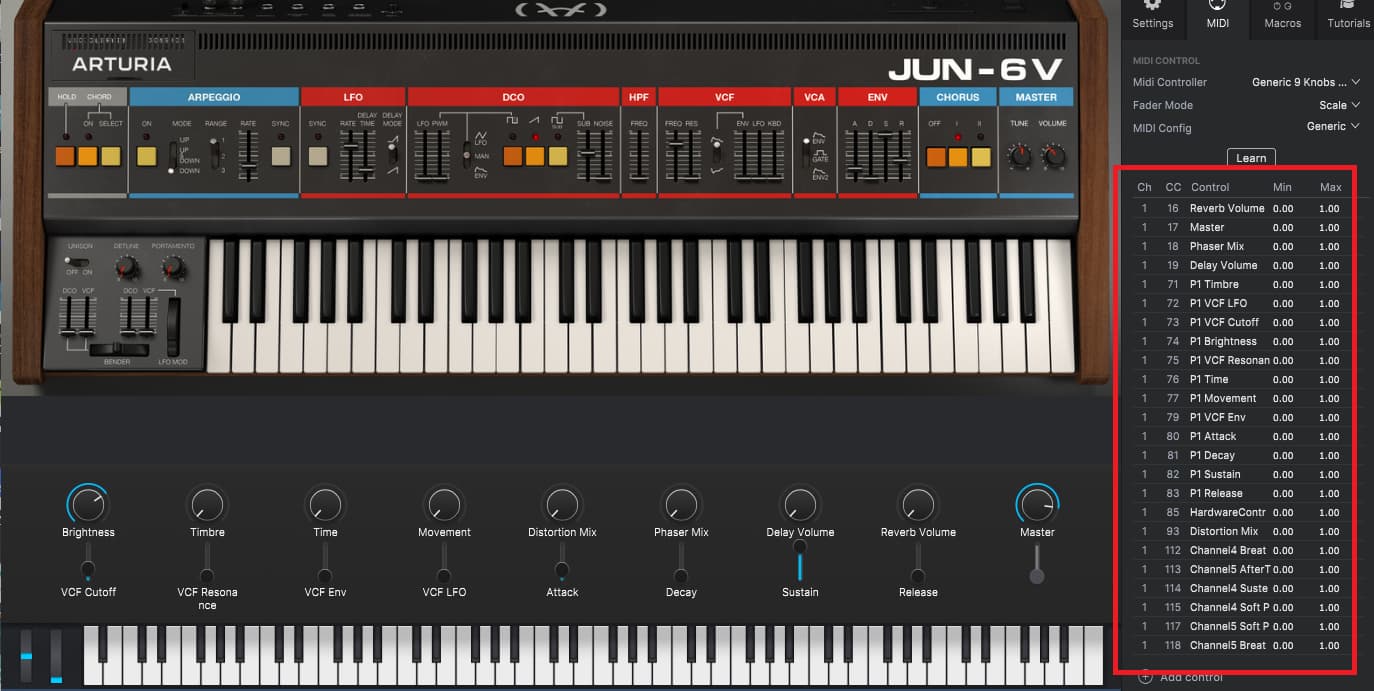The height and width of the screenshot is (691, 1374).
Task: Click the DETUNE knob
Action: point(126,267)
